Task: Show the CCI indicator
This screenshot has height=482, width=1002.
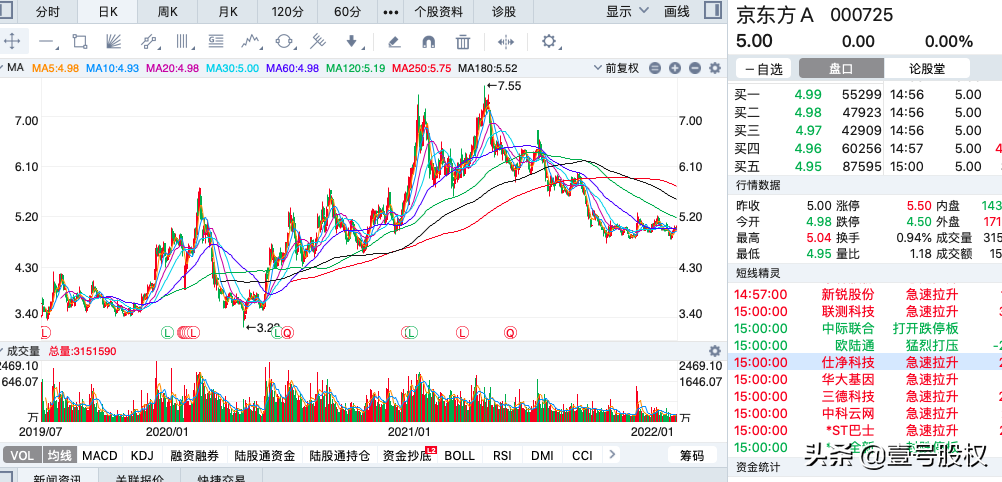Action: coord(582,455)
